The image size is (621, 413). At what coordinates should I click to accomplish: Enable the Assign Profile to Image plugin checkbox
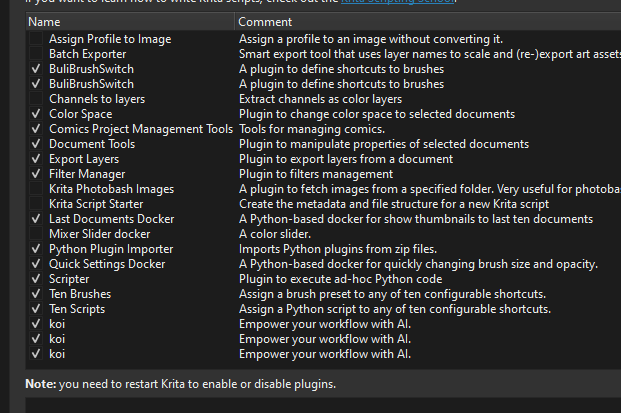pyautogui.click(x=36, y=39)
